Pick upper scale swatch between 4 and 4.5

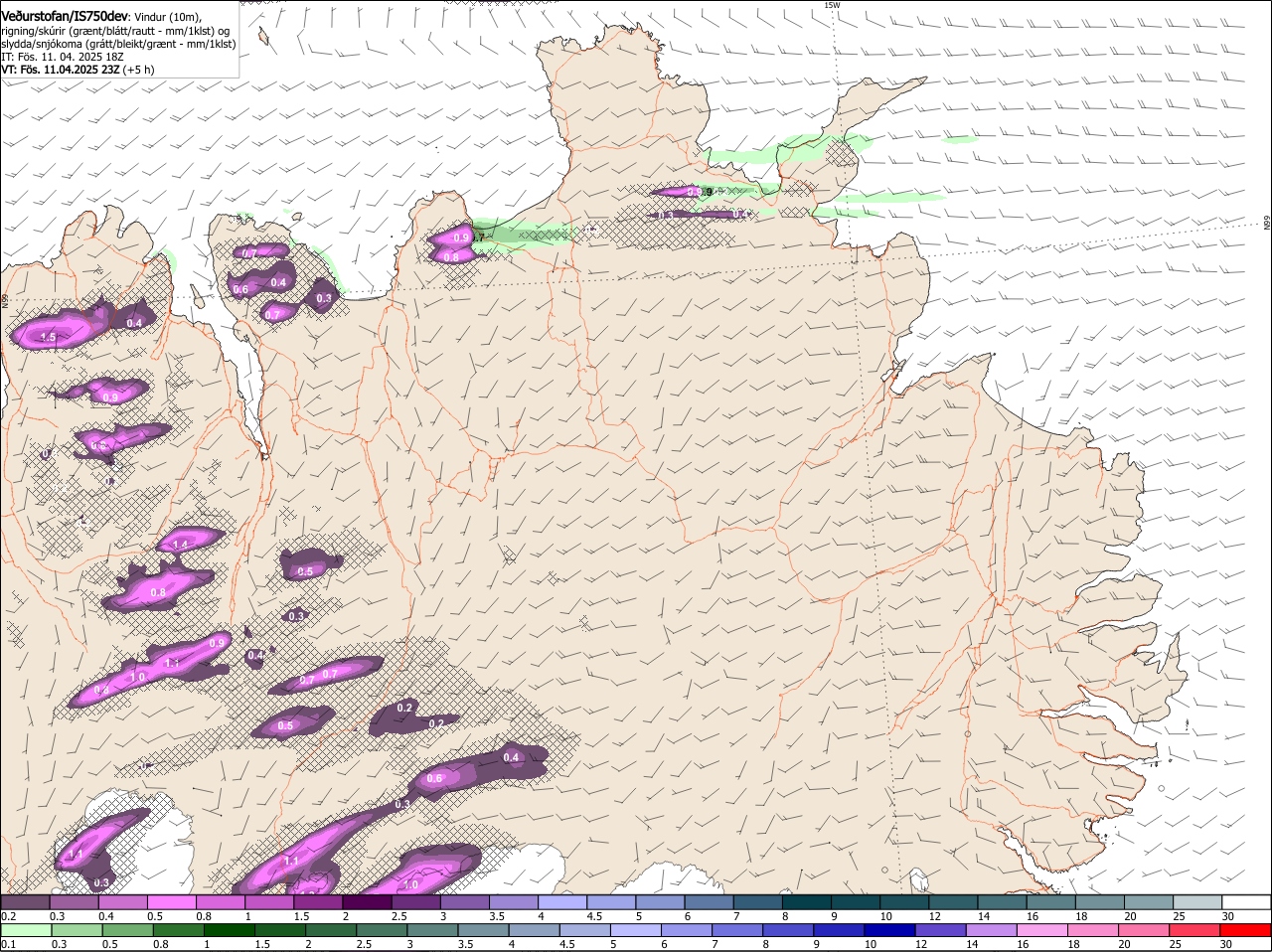pyautogui.click(x=561, y=902)
